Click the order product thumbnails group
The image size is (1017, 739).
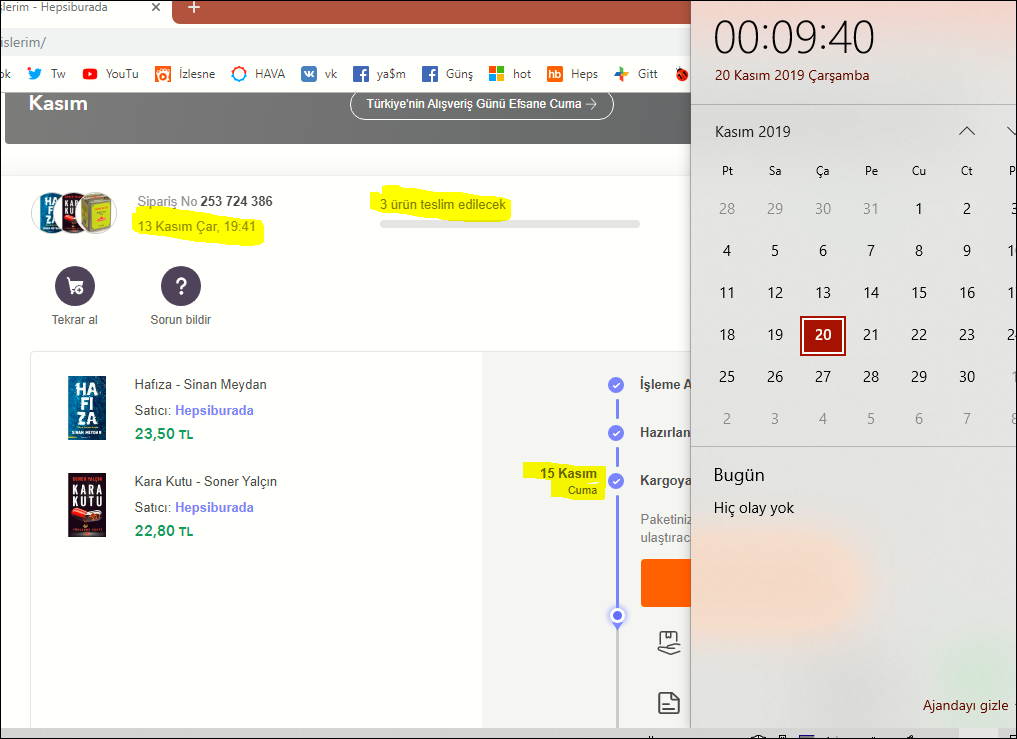[x=74, y=213]
